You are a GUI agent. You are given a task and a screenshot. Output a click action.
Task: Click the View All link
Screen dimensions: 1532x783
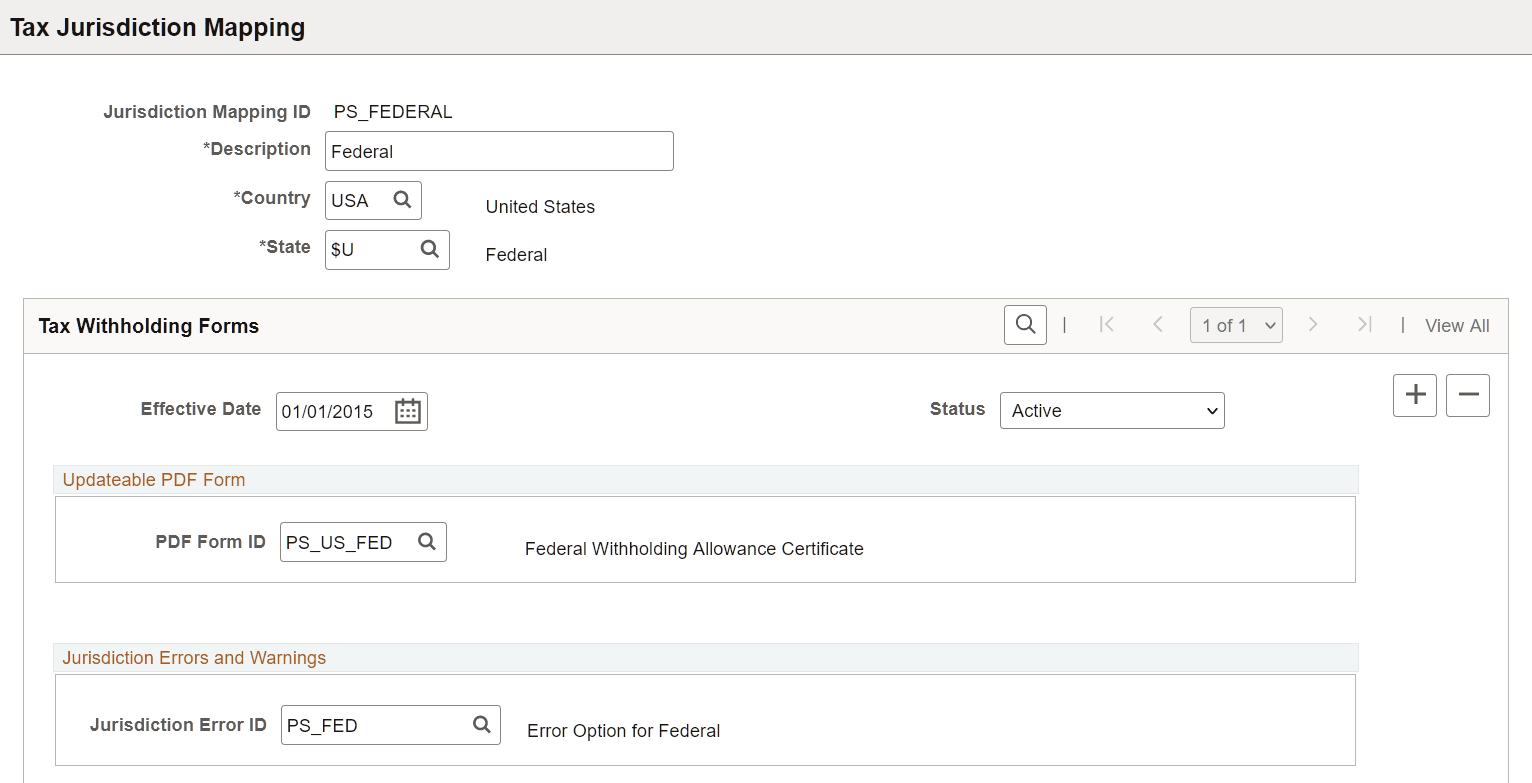(1457, 326)
